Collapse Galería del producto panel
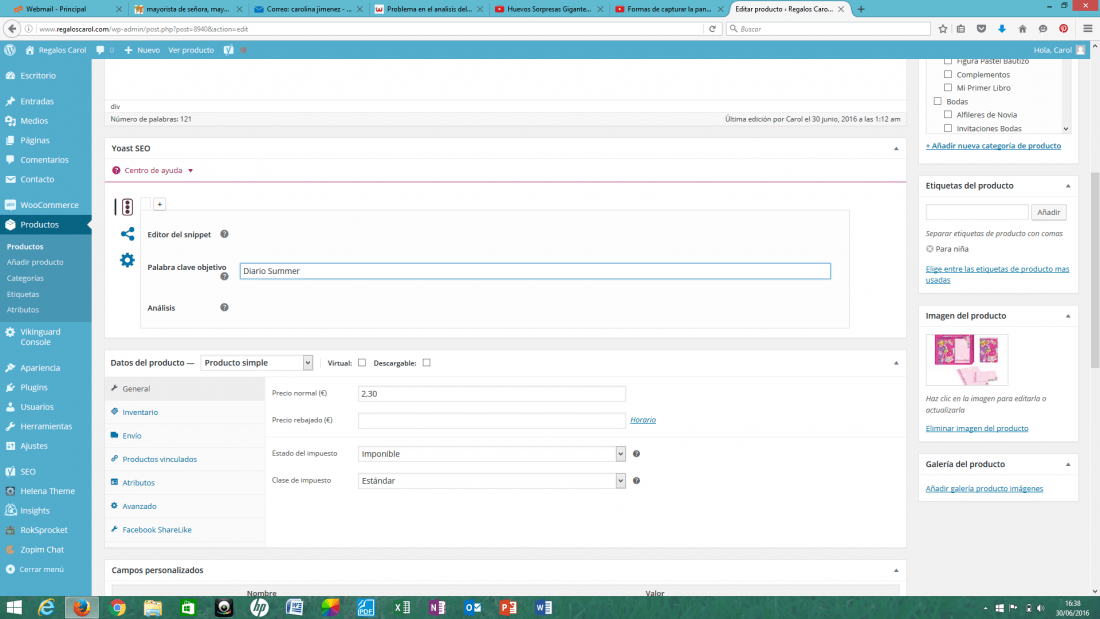This screenshot has width=1100, height=619. click(1068, 464)
